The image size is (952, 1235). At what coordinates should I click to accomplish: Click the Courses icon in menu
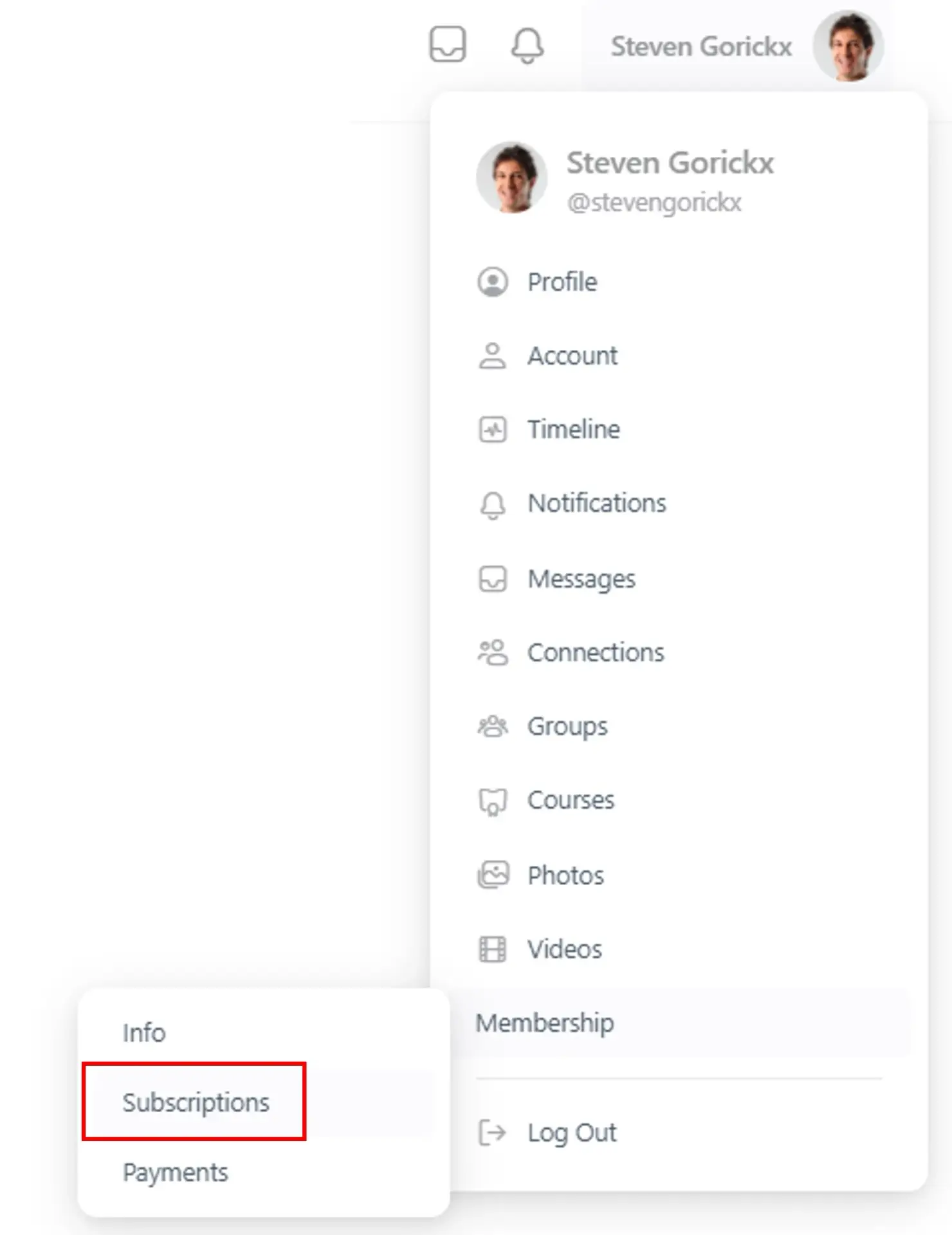(x=493, y=802)
